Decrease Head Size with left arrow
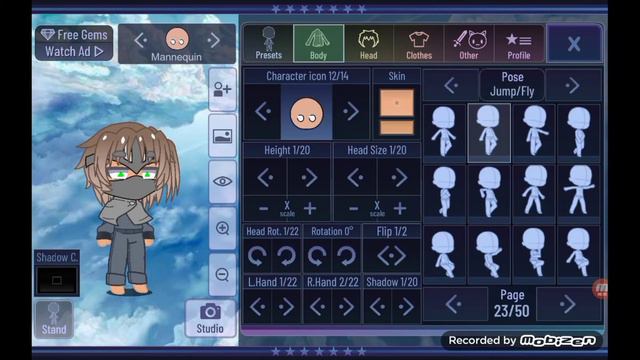 click(355, 177)
